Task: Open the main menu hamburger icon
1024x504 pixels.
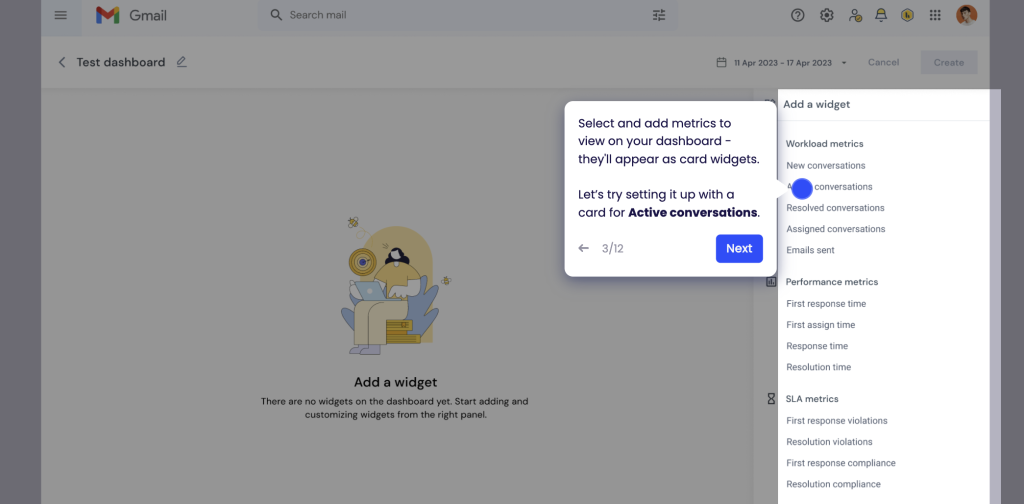Action: (61, 15)
